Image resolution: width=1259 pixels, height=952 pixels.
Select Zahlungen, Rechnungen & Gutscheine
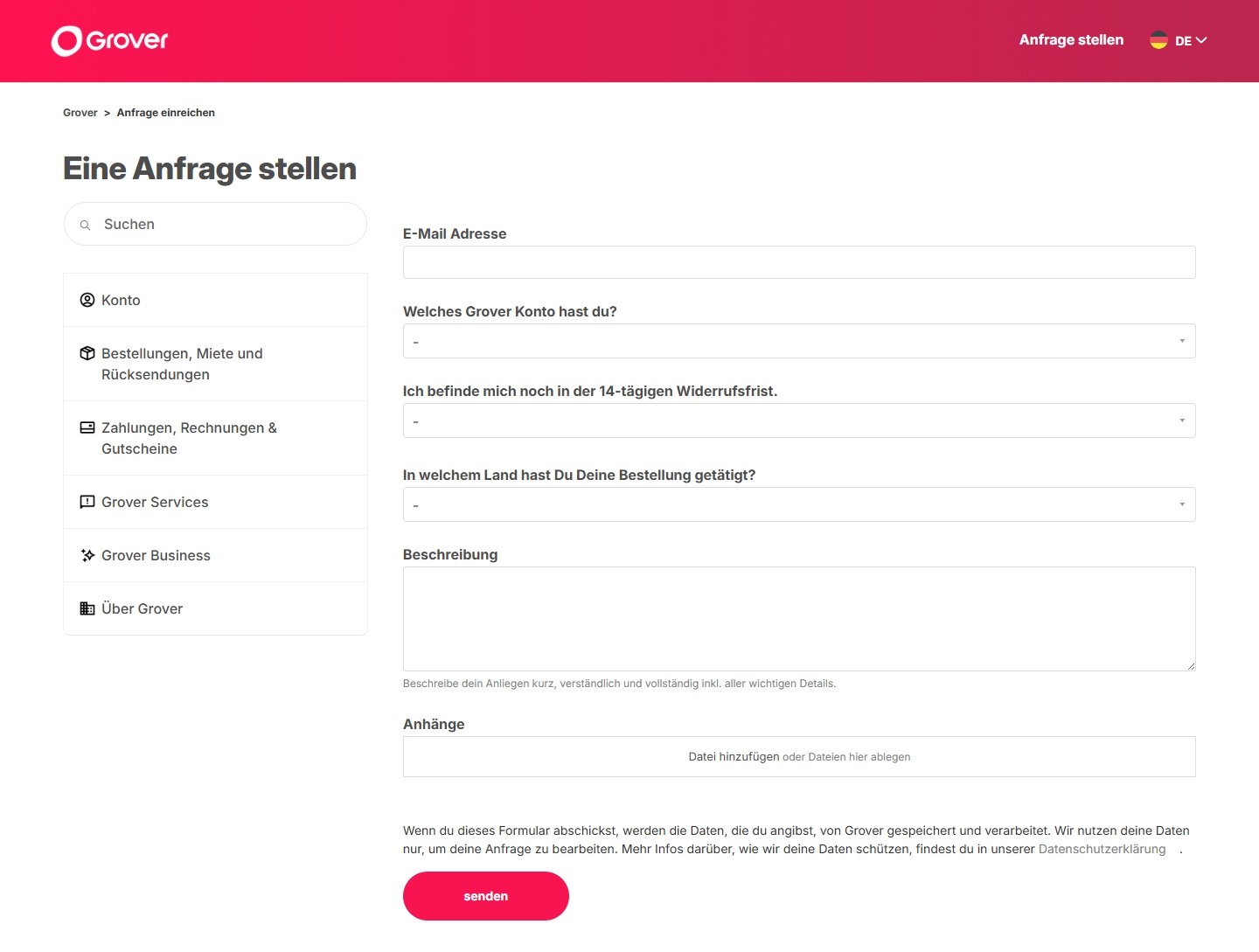(x=215, y=438)
